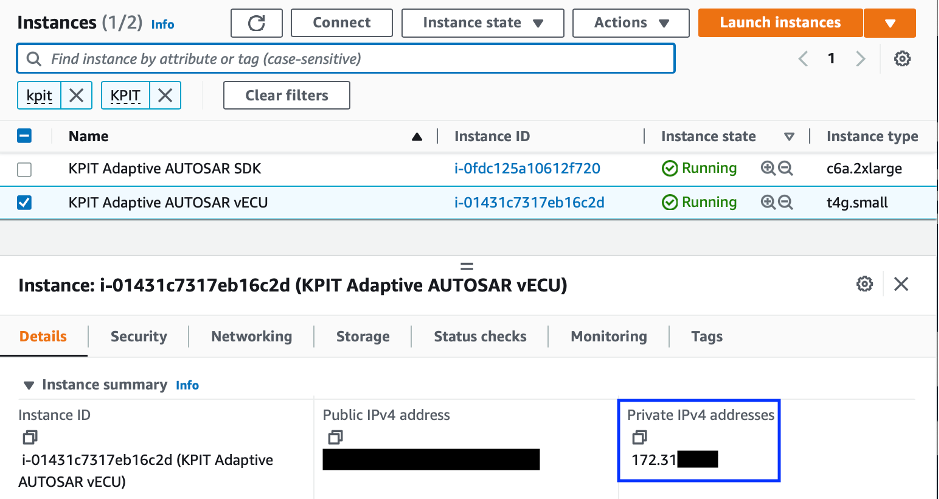Copy the Private IPv4 address
Screen dimensions: 939x499
coord(639,437)
